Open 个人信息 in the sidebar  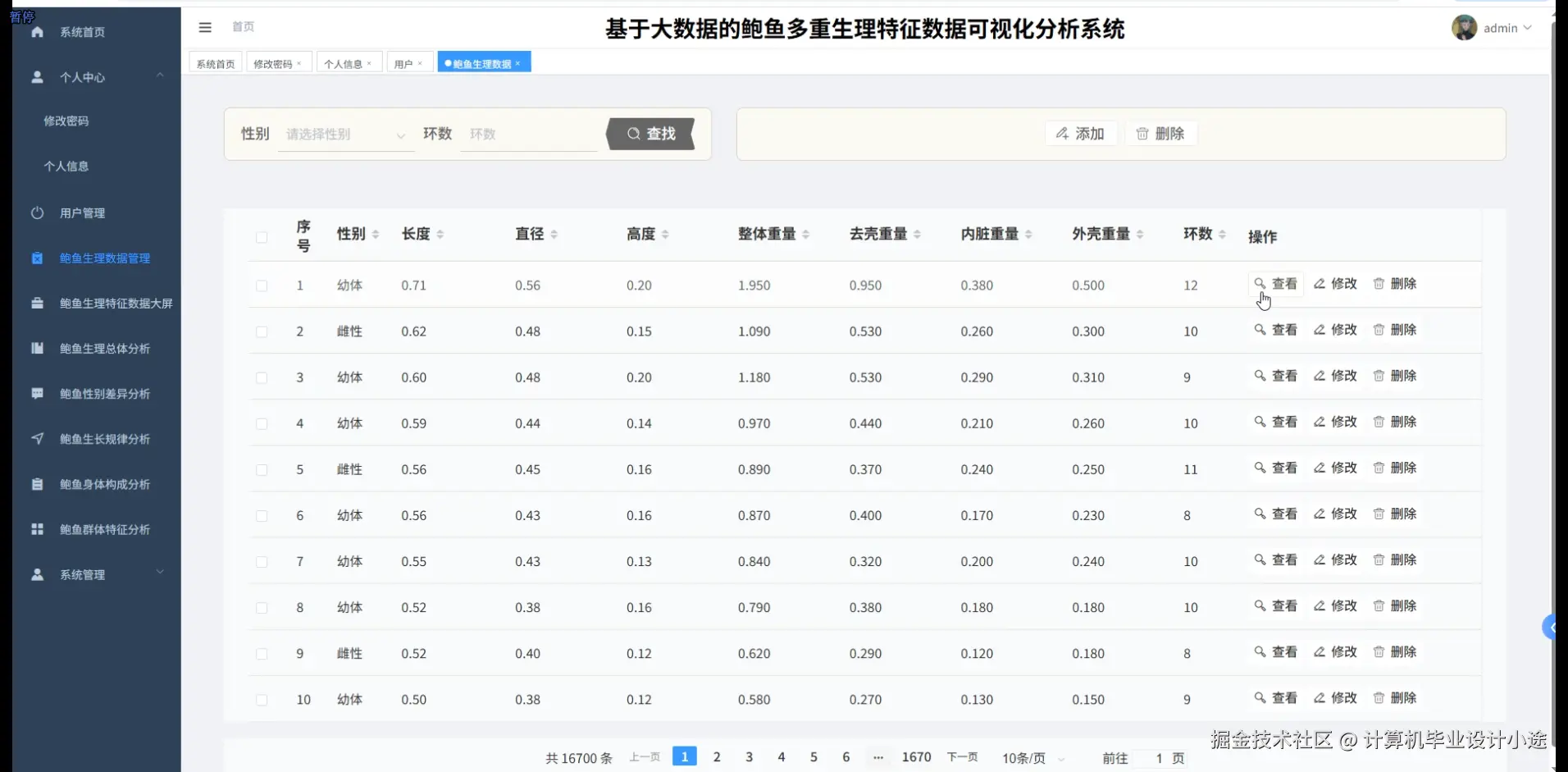click(x=66, y=166)
